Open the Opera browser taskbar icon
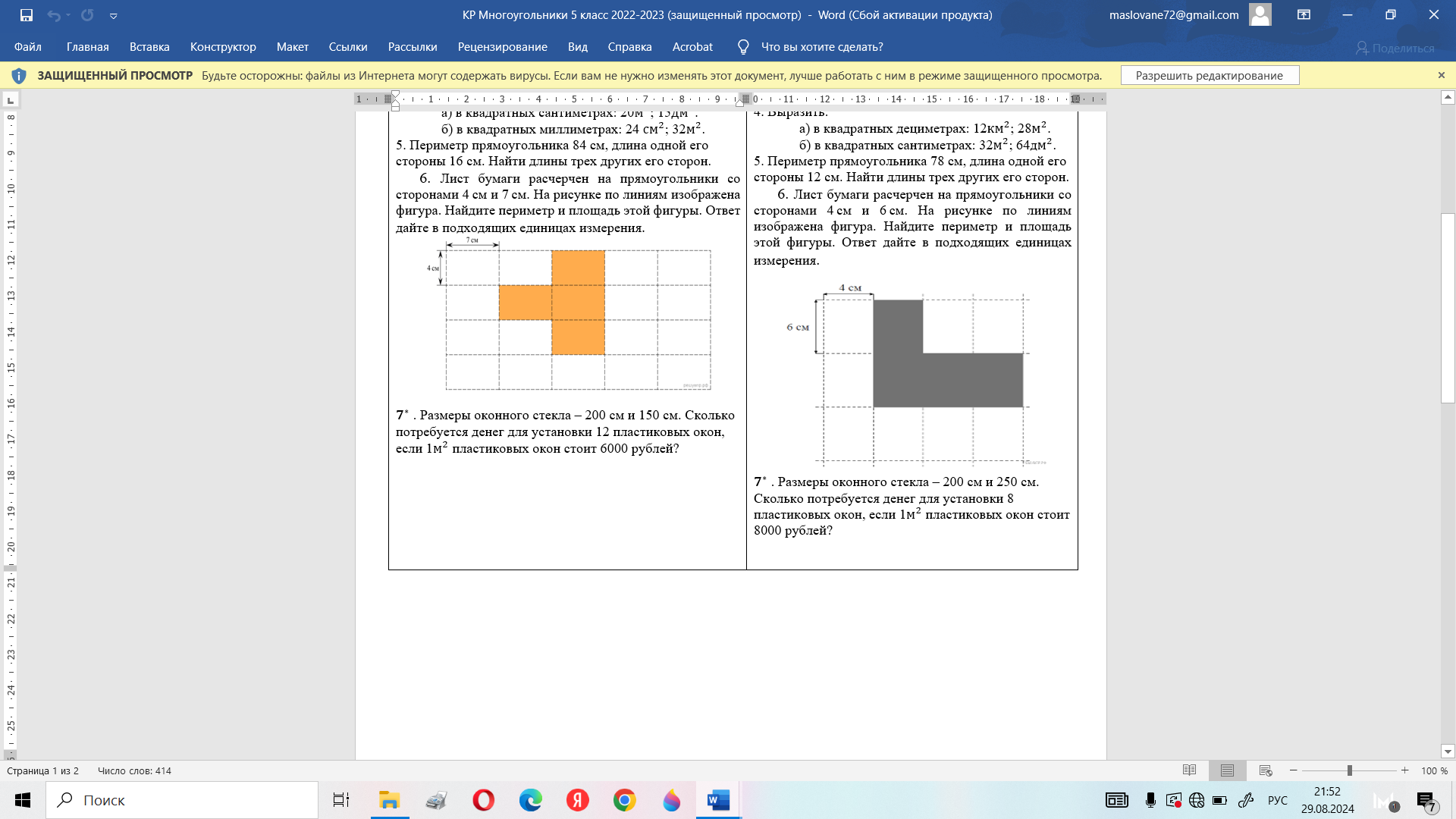 pos(483,800)
